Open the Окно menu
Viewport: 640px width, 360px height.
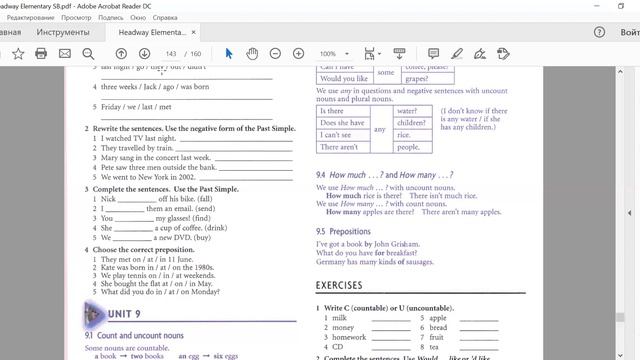[138, 18]
